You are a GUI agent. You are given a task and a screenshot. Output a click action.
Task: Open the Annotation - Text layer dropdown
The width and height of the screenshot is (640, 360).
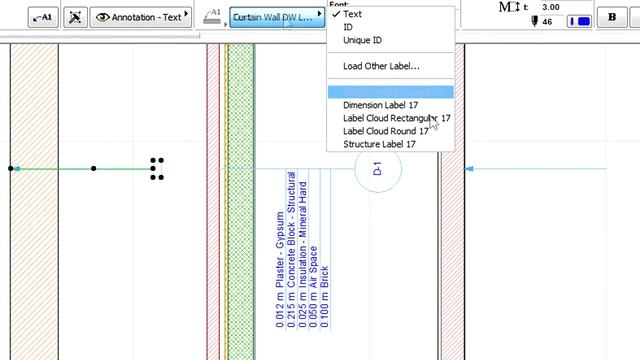141,17
